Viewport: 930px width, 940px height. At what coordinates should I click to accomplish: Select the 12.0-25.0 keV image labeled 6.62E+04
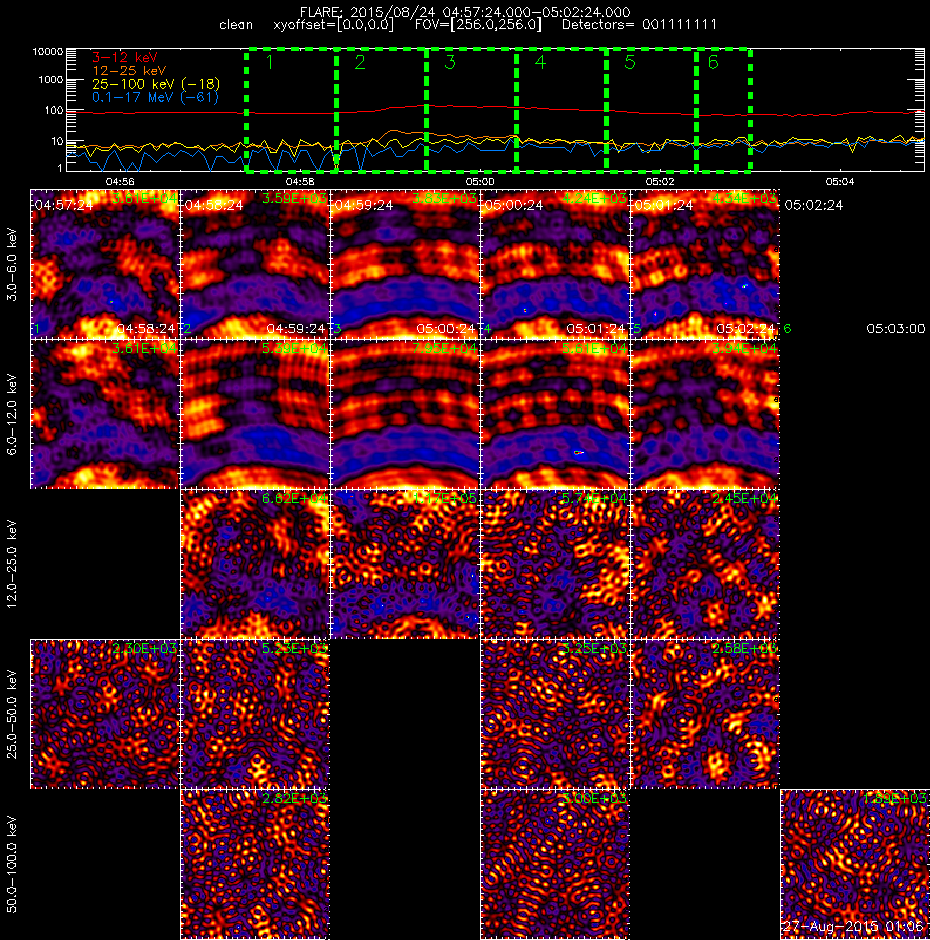(255, 564)
